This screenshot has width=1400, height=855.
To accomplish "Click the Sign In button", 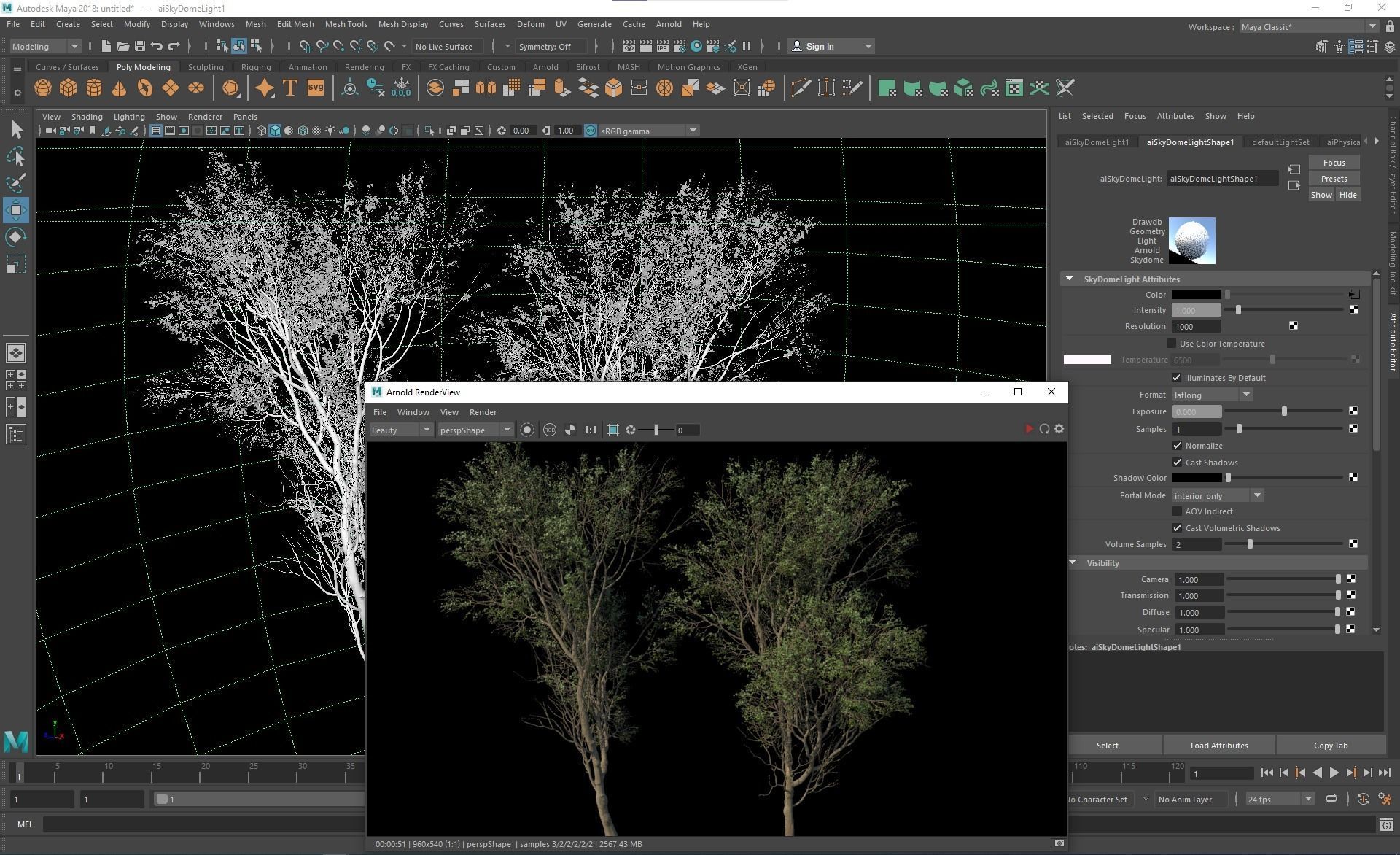I will [x=831, y=46].
